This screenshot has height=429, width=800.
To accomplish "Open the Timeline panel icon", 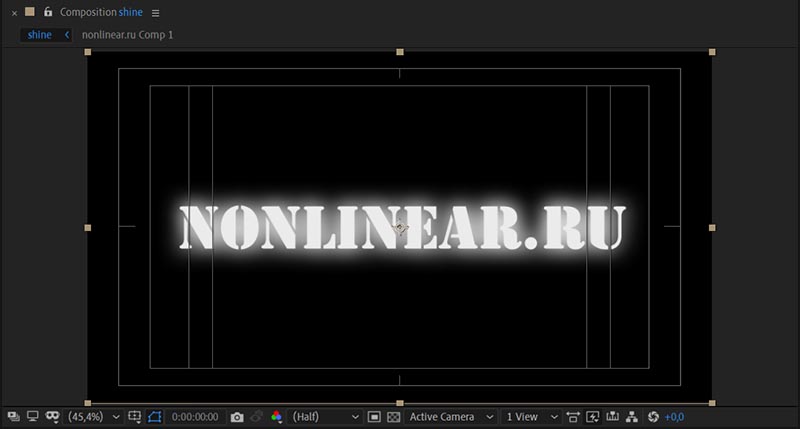I will coord(612,417).
